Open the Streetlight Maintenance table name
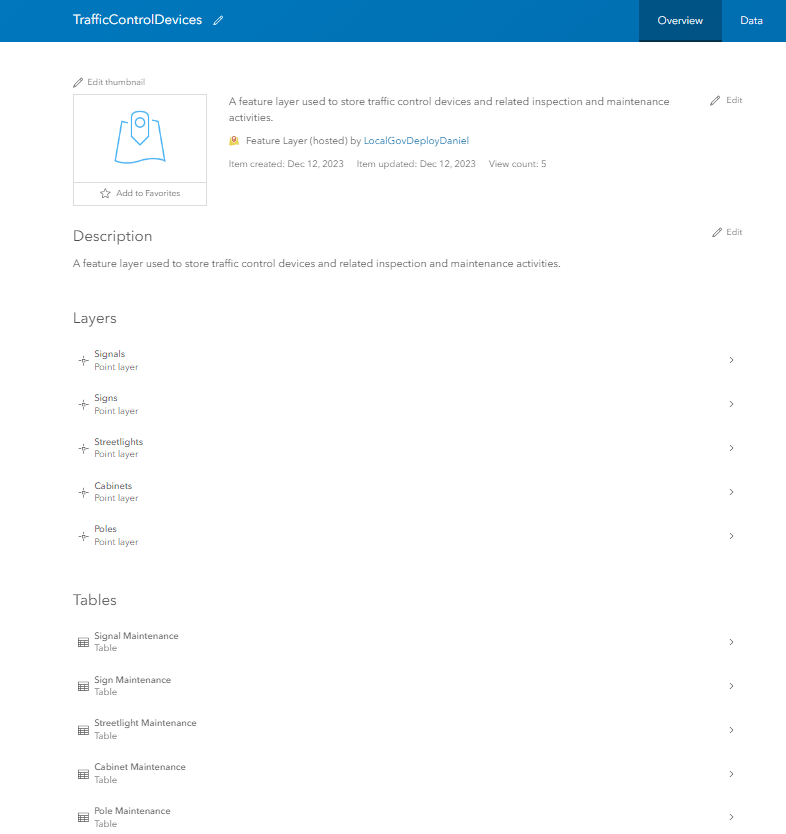This screenshot has height=834, width=786. (x=145, y=723)
